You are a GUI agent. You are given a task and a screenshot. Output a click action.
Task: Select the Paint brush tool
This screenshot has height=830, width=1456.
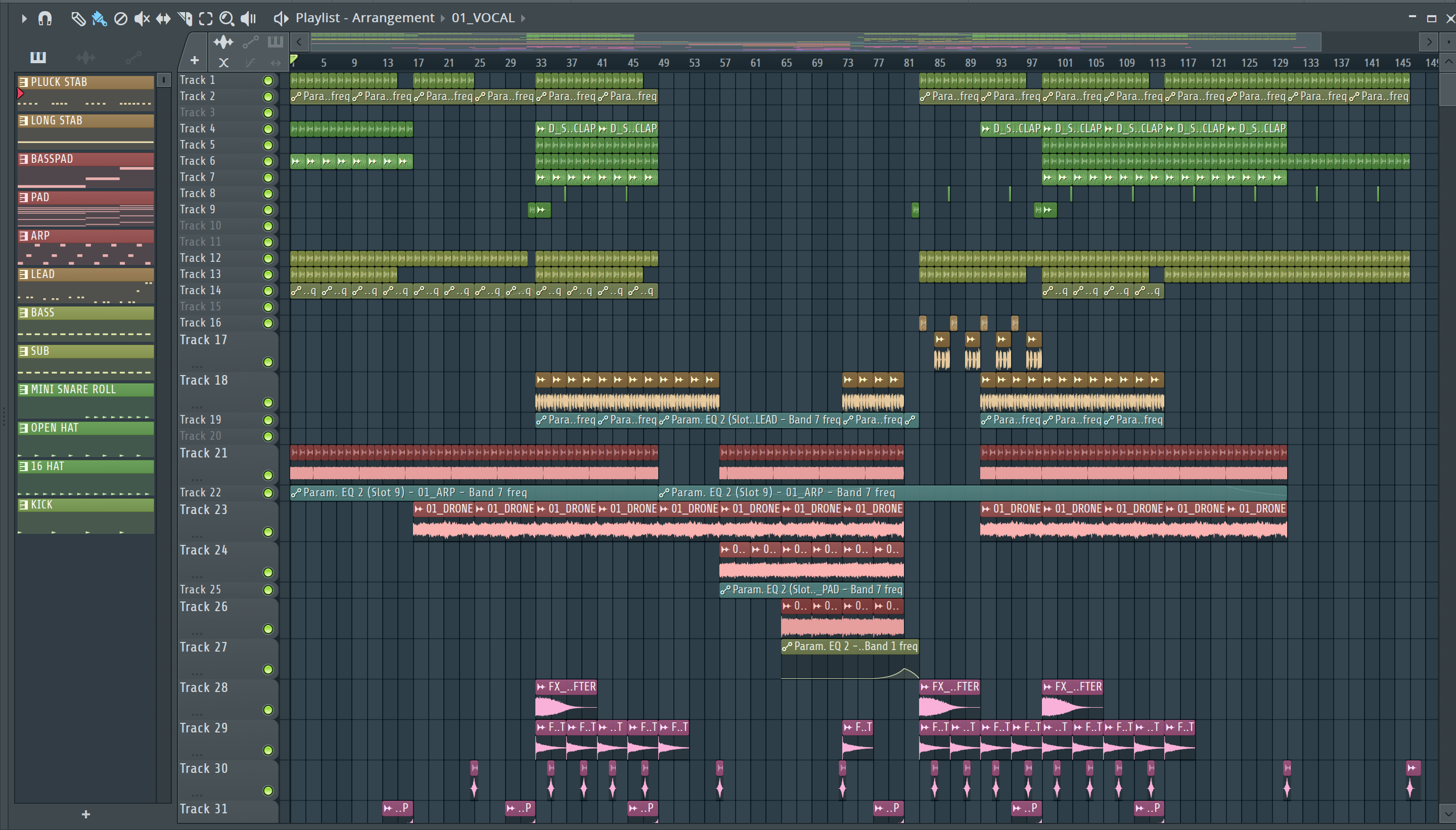click(99, 18)
